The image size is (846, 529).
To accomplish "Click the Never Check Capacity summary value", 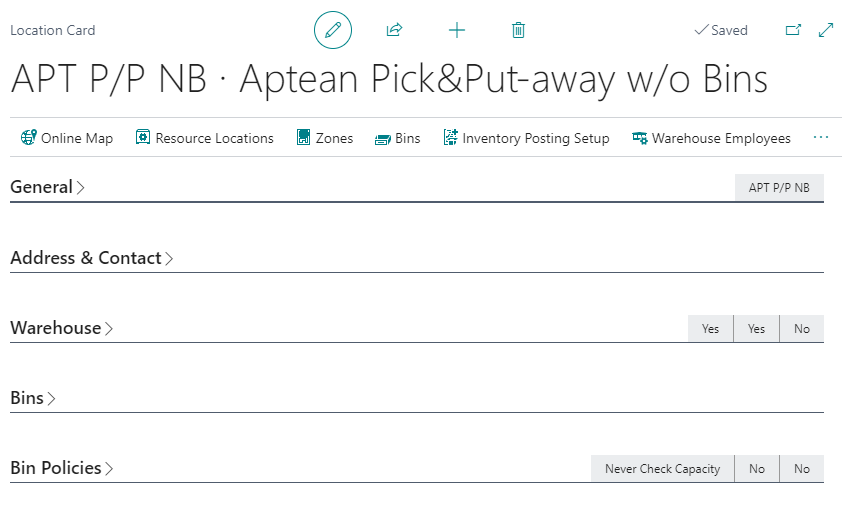I will (662, 469).
